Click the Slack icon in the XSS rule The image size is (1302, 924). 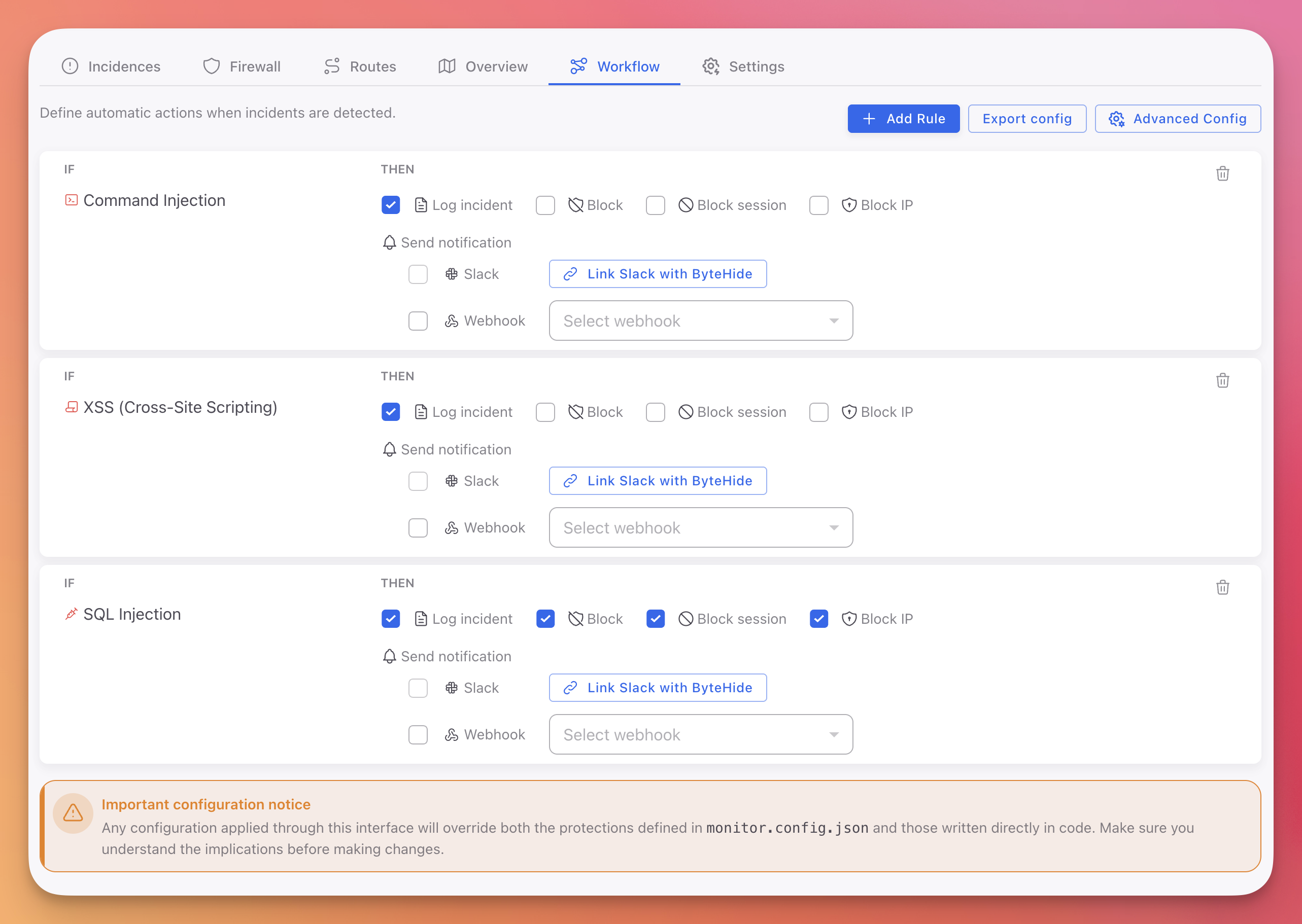point(452,481)
